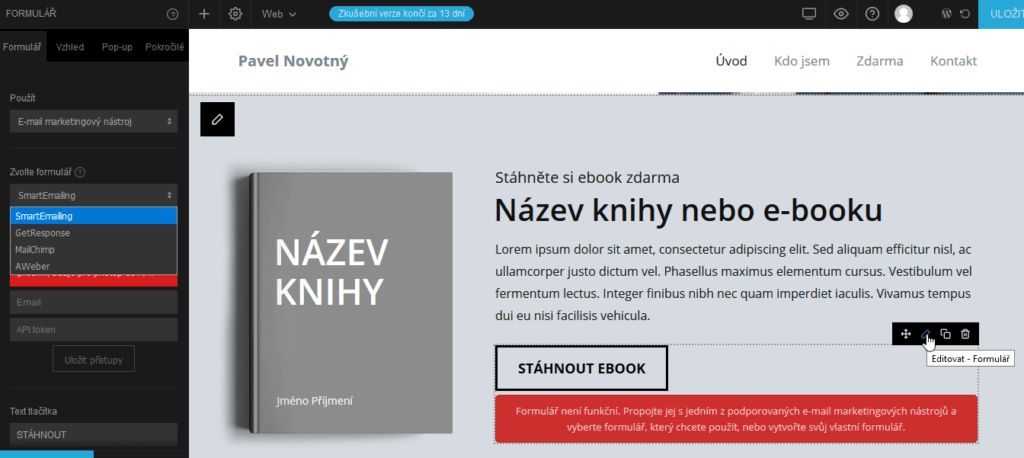Click the text Stáhněte si ebook zdarma

point(587,177)
